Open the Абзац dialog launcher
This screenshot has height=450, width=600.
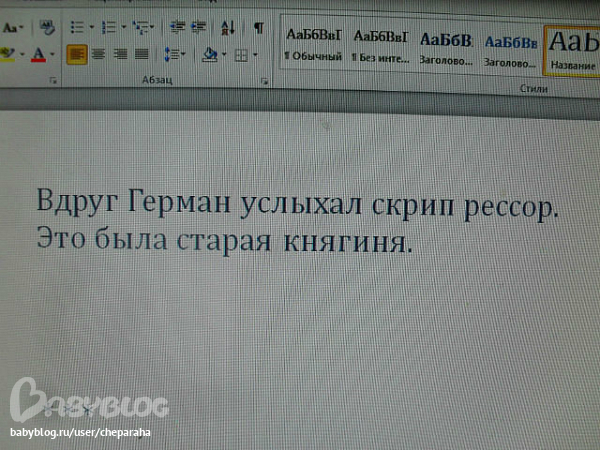pos(264,79)
